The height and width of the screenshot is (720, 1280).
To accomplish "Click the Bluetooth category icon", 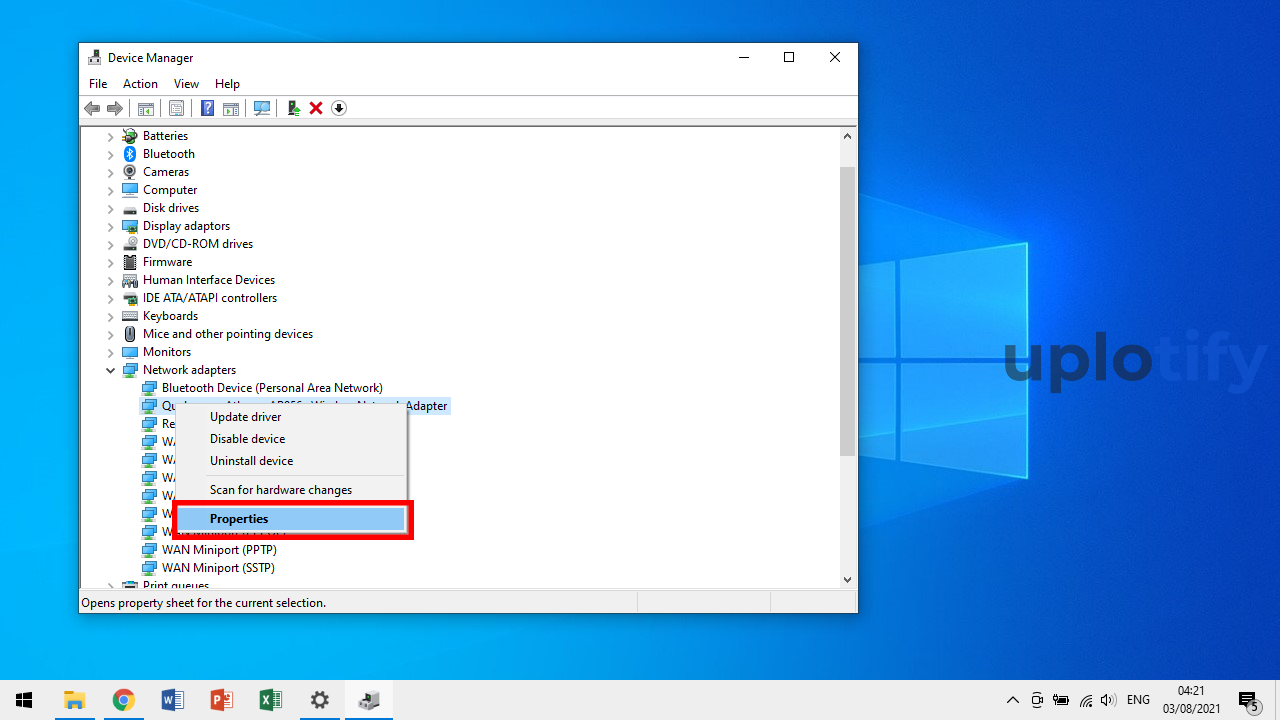I will click(130, 154).
